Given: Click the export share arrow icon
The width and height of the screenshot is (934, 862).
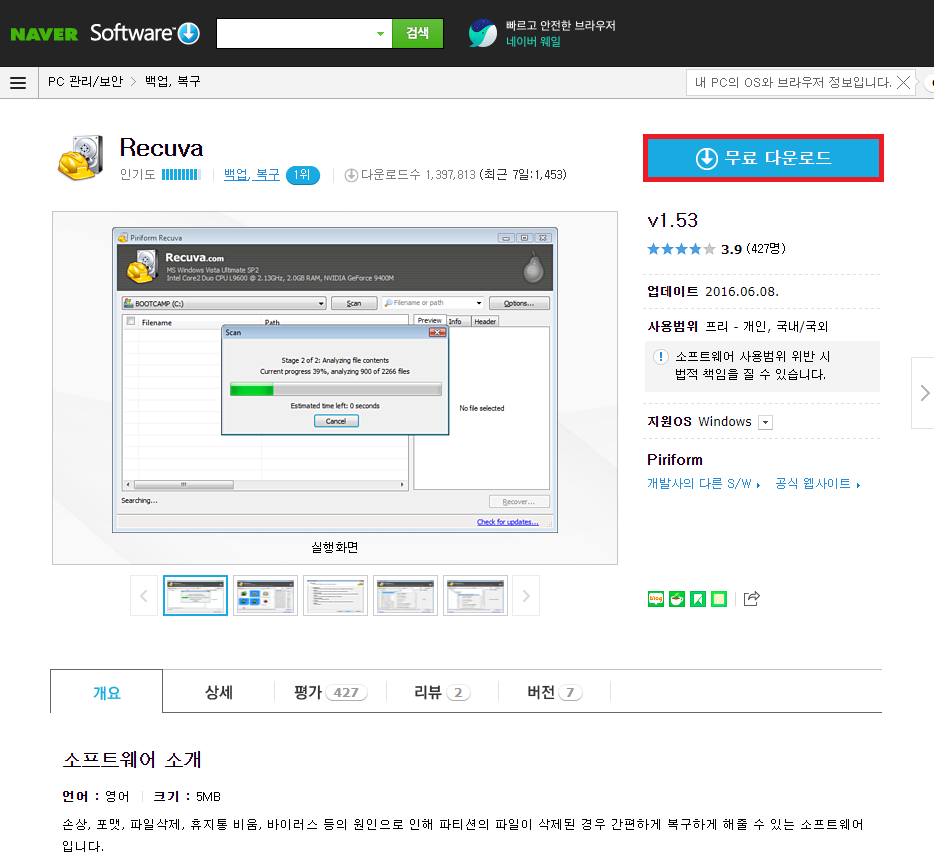Looking at the screenshot, I should point(752,598).
